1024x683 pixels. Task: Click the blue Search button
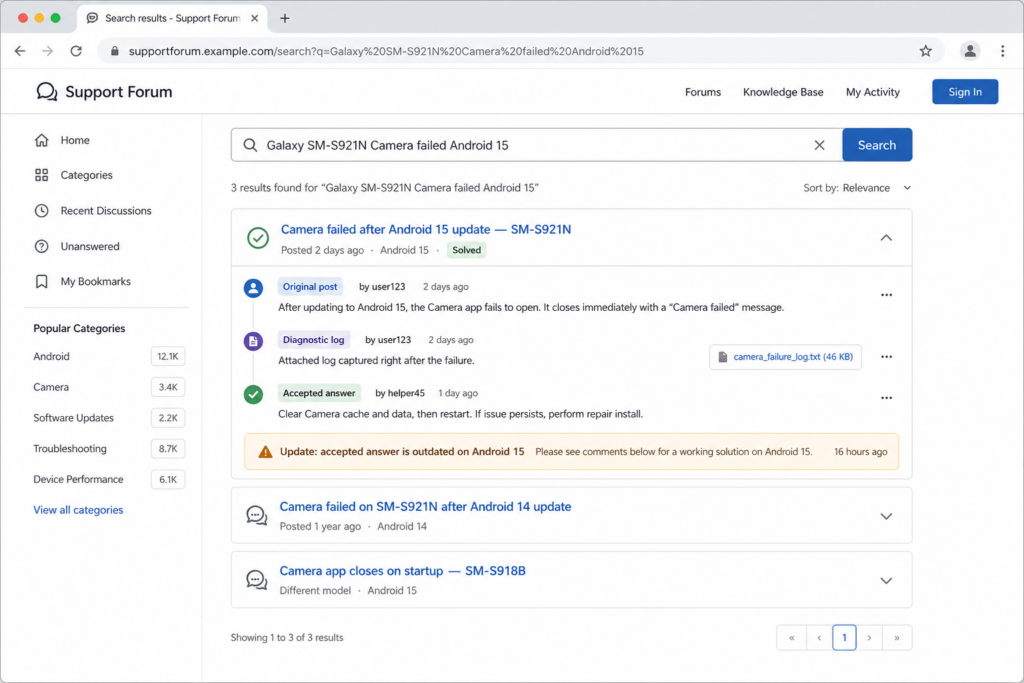coord(876,145)
